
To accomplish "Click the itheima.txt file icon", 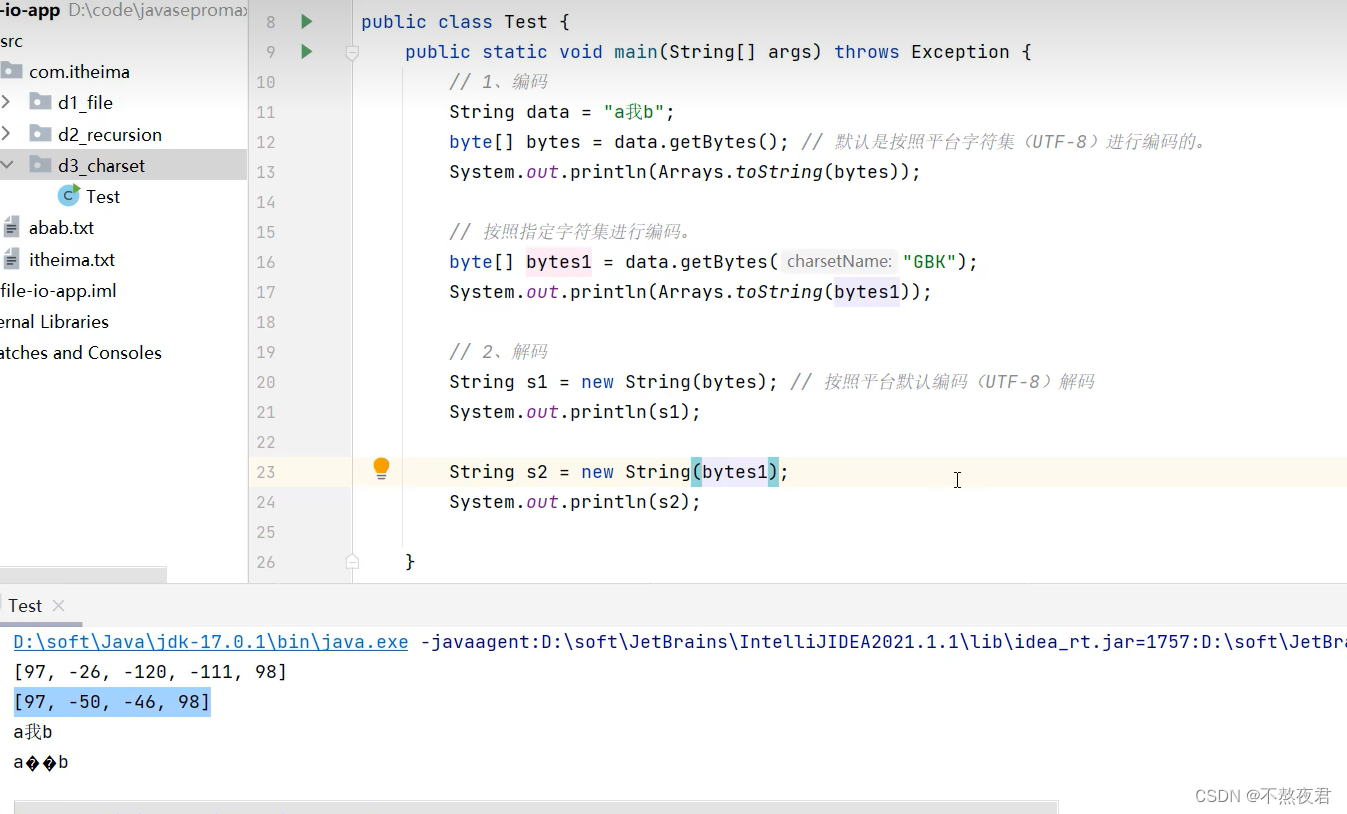I will click(11, 259).
